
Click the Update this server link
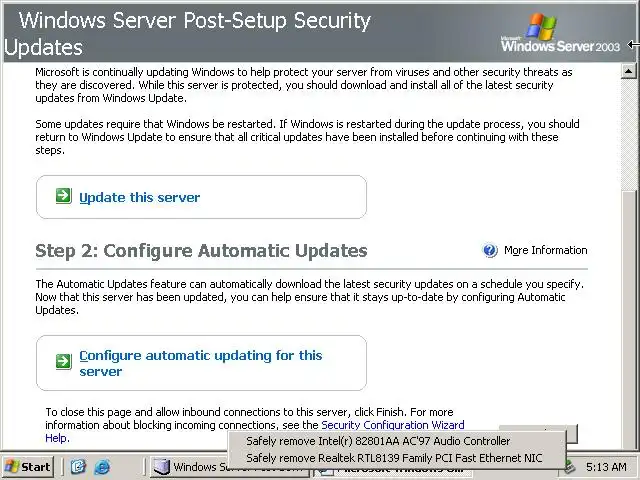click(x=139, y=197)
